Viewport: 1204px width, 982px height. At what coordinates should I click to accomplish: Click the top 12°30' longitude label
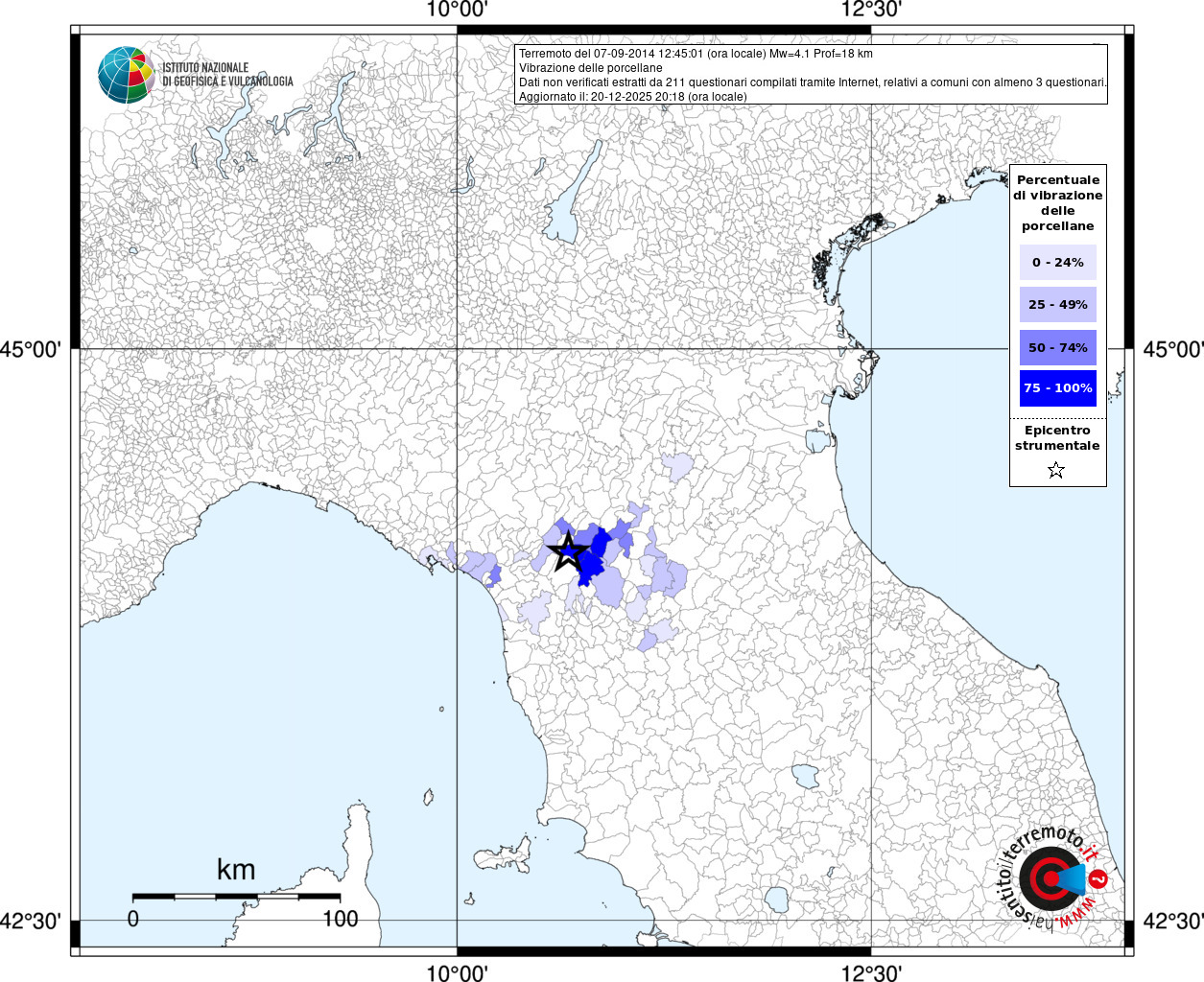pos(871,10)
